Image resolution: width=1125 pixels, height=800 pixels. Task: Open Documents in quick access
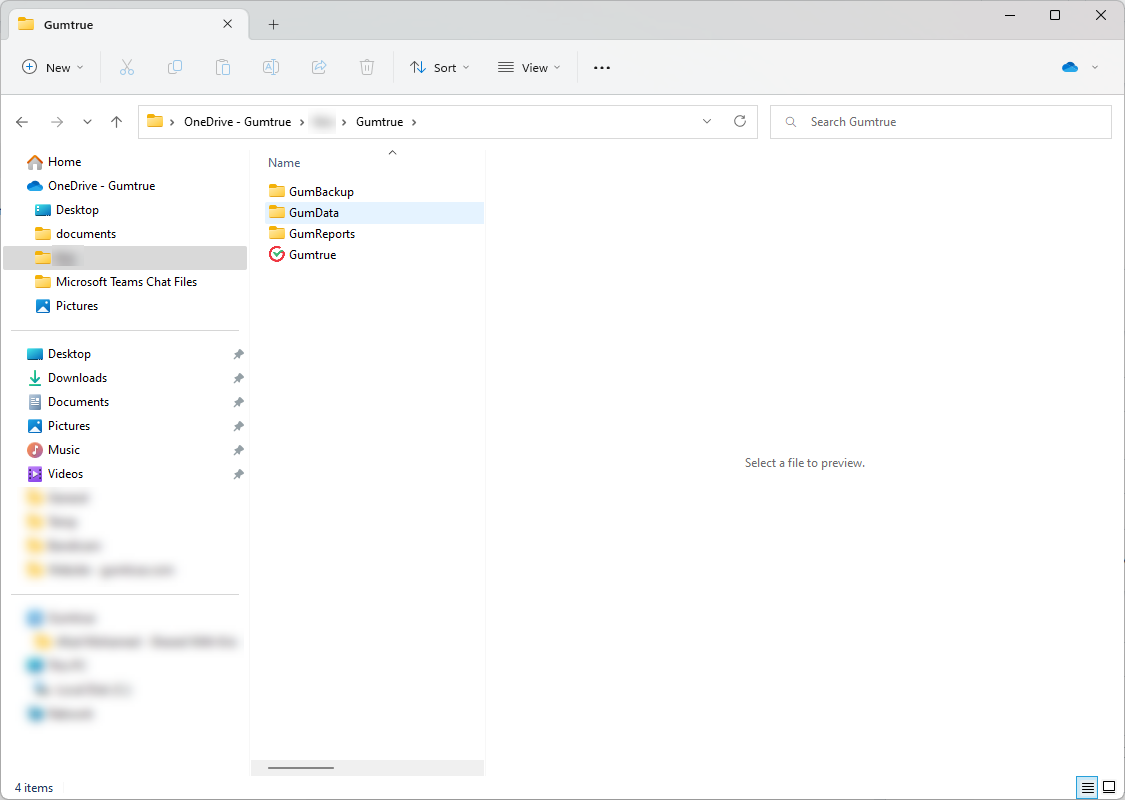[68, 402]
